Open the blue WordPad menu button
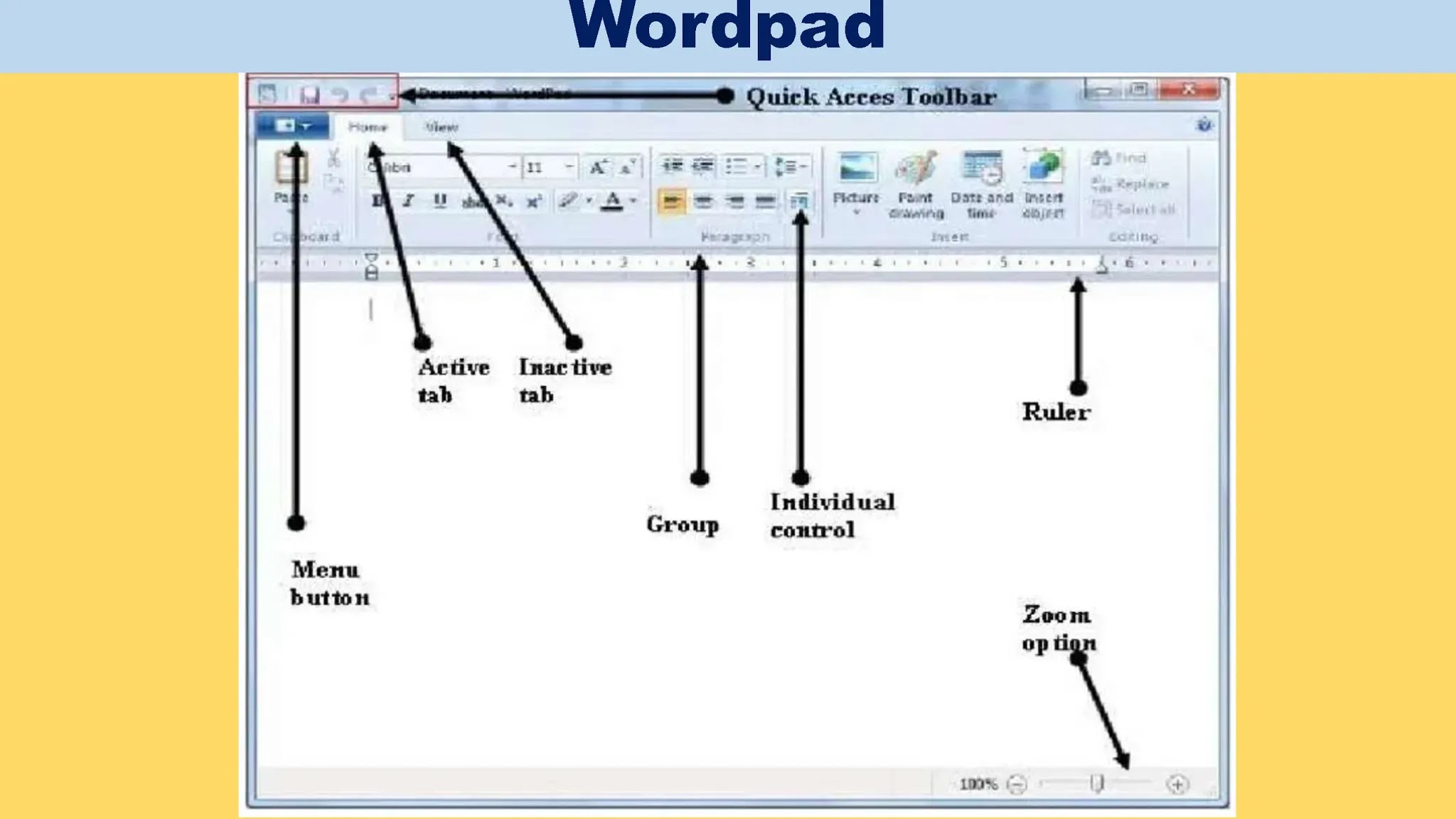Image resolution: width=1456 pixels, height=819 pixels. point(292,126)
